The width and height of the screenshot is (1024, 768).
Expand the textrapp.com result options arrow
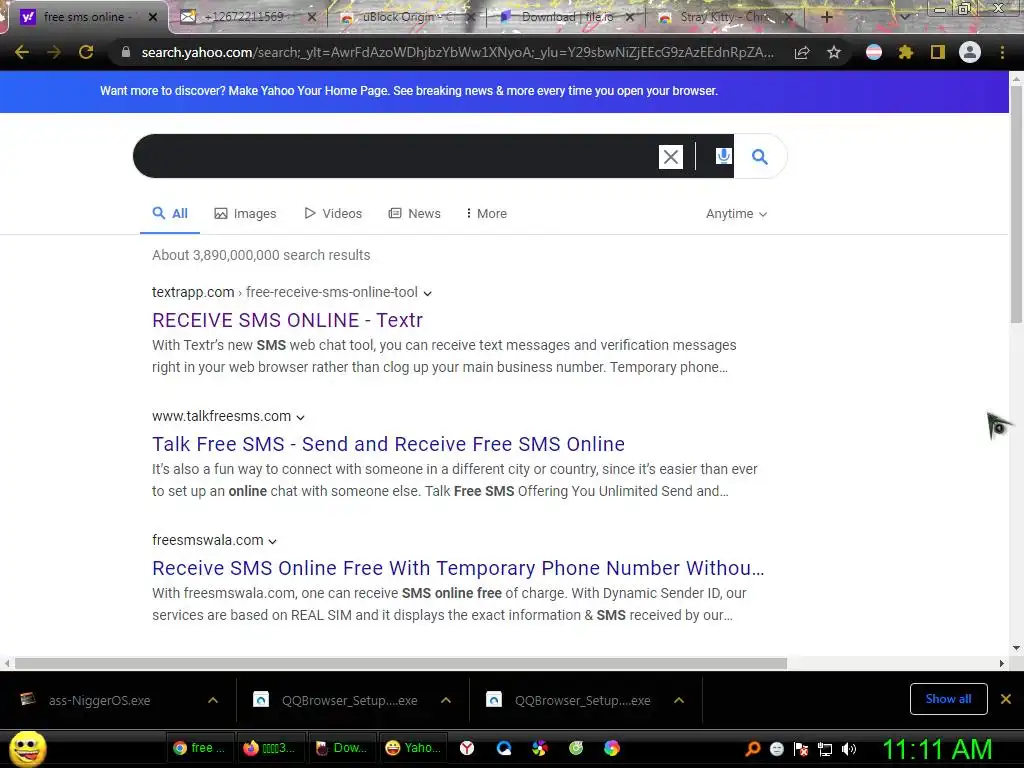click(427, 293)
